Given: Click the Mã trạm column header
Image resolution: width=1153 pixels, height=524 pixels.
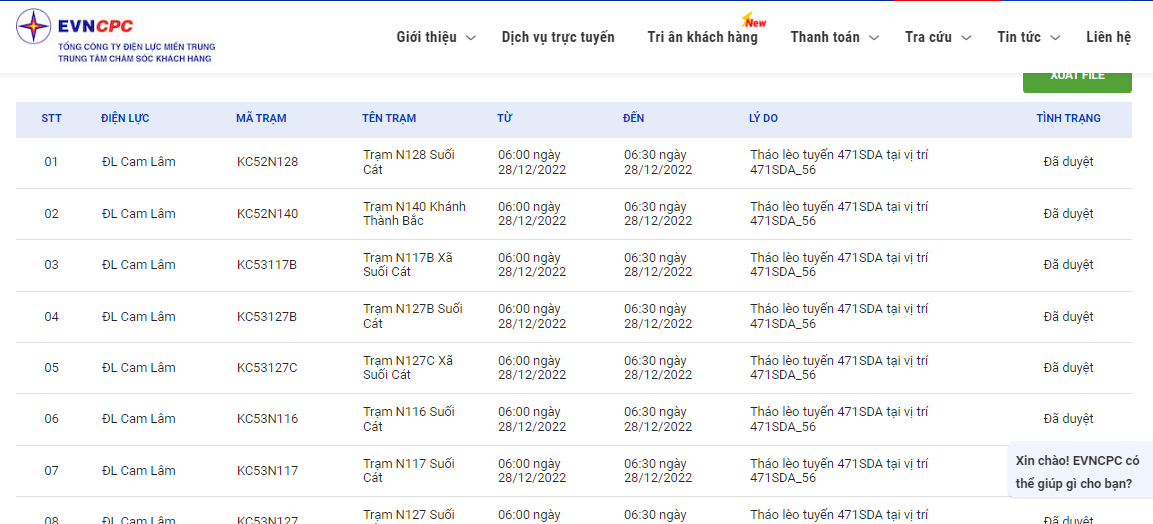Looking at the screenshot, I should coord(261,118).
